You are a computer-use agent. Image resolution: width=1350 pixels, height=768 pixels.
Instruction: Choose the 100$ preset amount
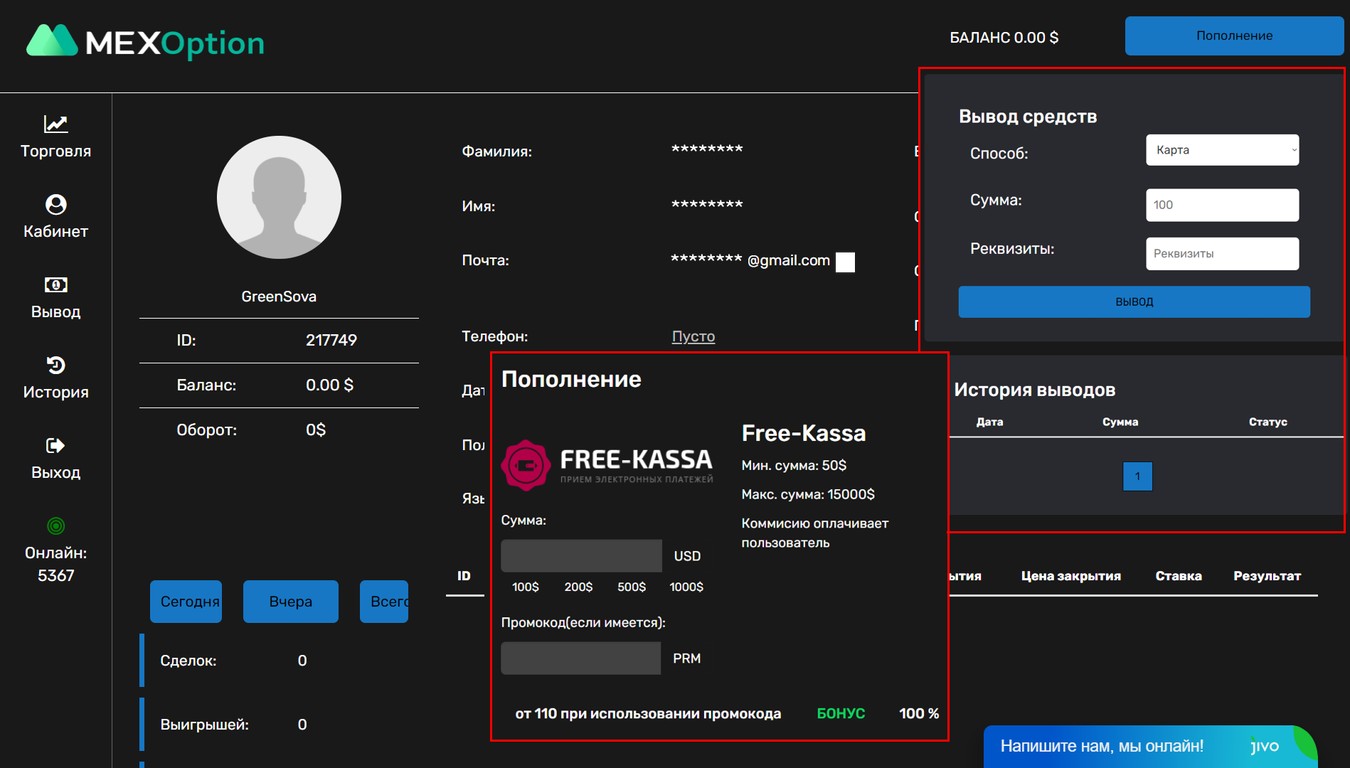pos(526,587)
